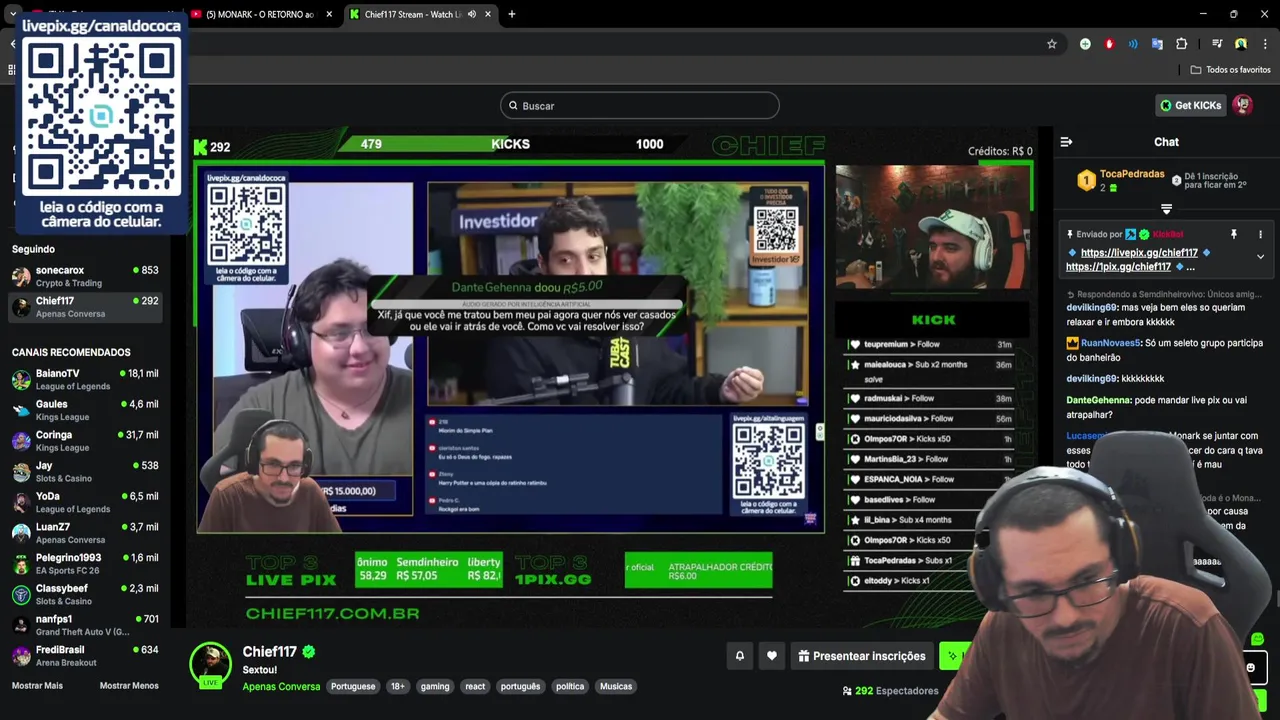Viewport: 1280px width, 720px height.
Task: Open the red hand blocker extension
Action: [1109, 44]
